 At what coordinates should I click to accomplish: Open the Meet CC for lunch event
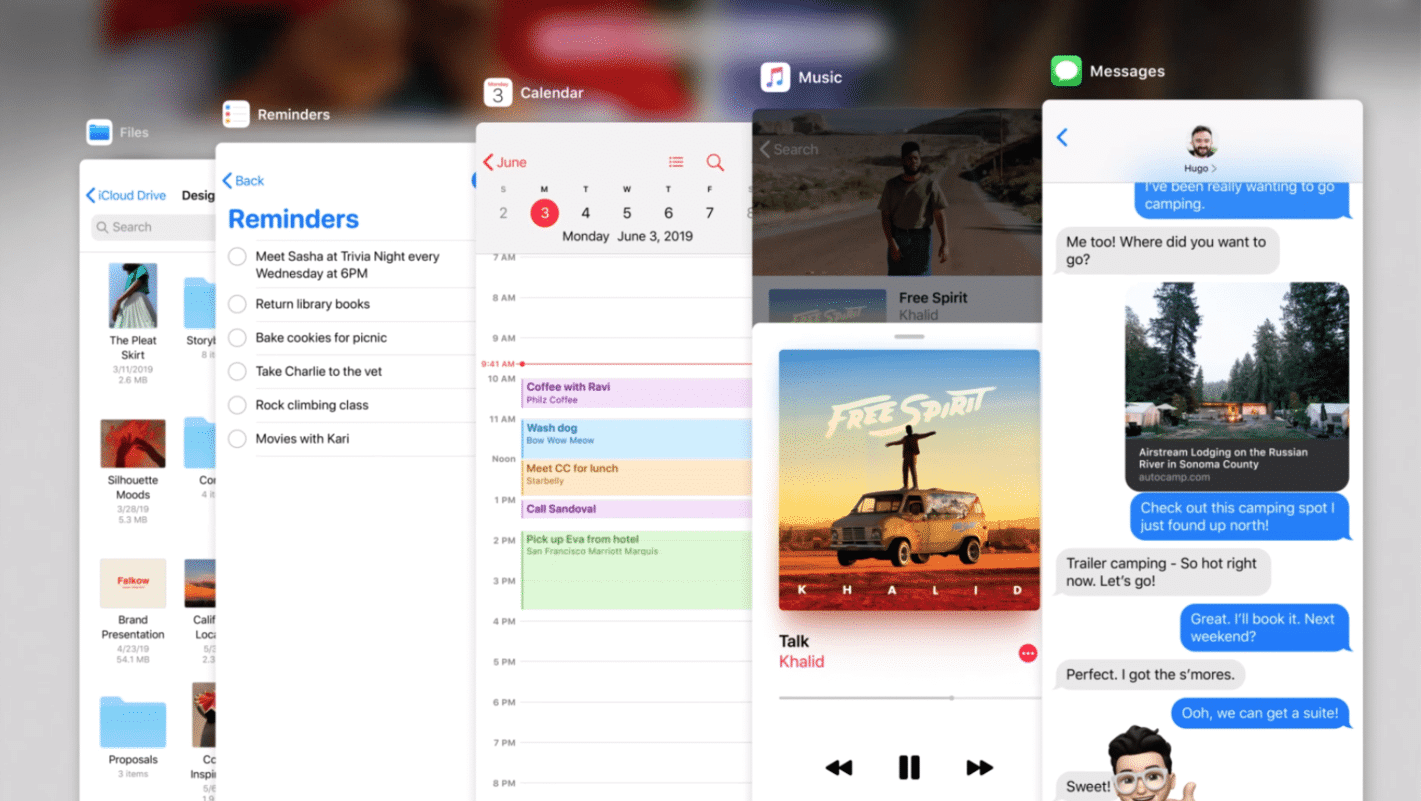tap(636, 478)
